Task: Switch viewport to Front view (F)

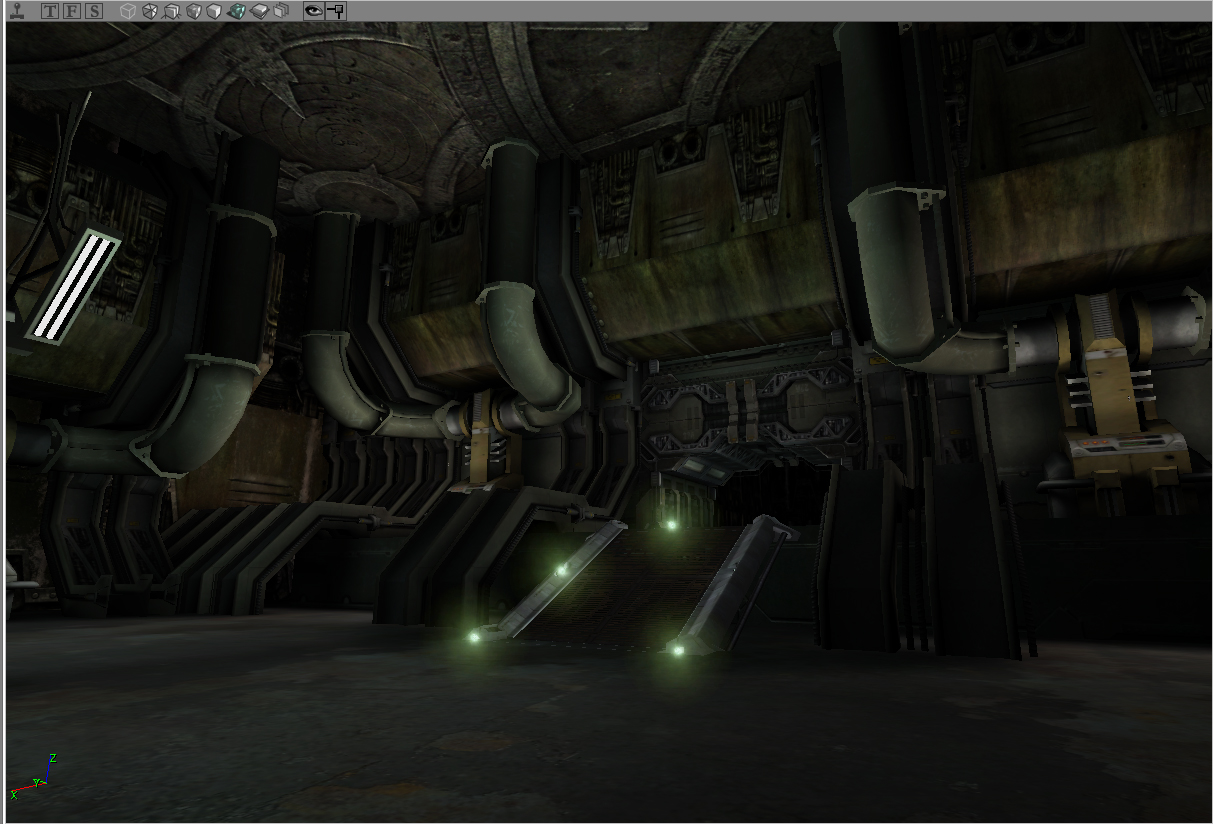Action: pyautogui.click(x=72, y=11)
